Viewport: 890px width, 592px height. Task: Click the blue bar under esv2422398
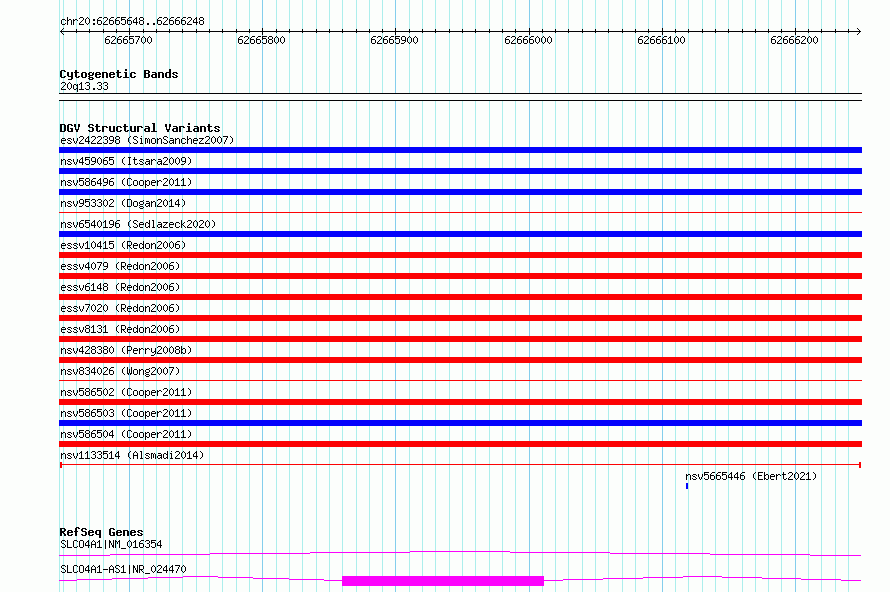(x=460, y=150)
